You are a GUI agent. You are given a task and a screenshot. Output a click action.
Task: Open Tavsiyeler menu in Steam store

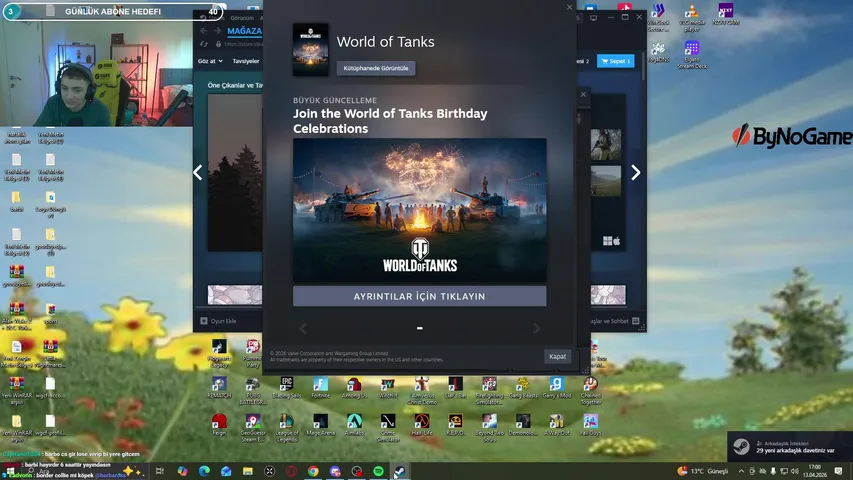(x=246, y=61)
